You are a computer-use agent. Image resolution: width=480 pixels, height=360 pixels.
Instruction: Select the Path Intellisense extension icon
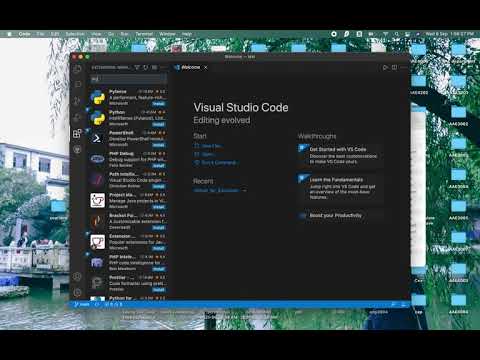[98, 180]
